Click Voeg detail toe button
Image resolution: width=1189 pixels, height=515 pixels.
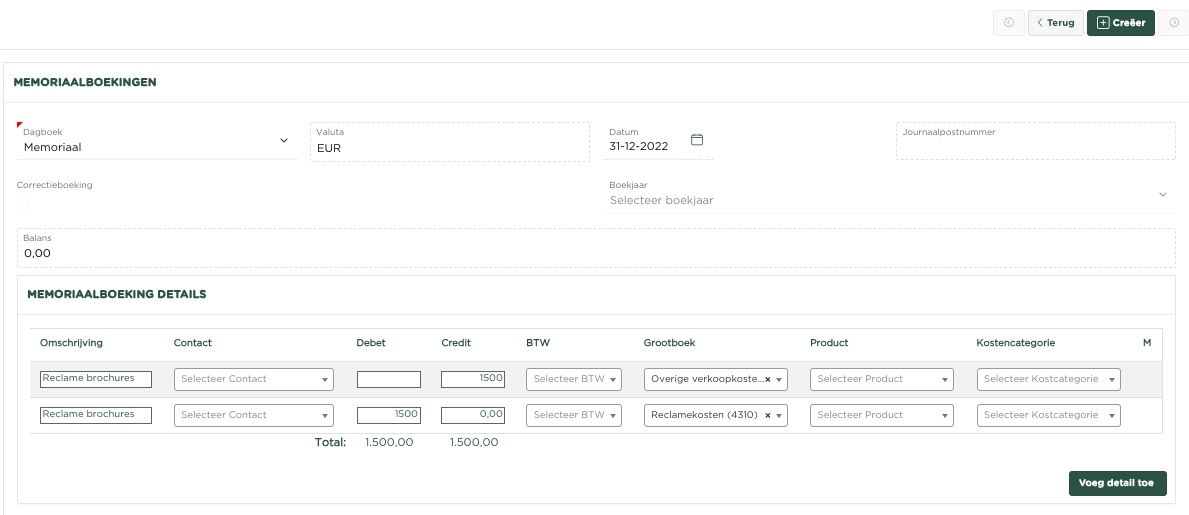[x=1117, y=483]
